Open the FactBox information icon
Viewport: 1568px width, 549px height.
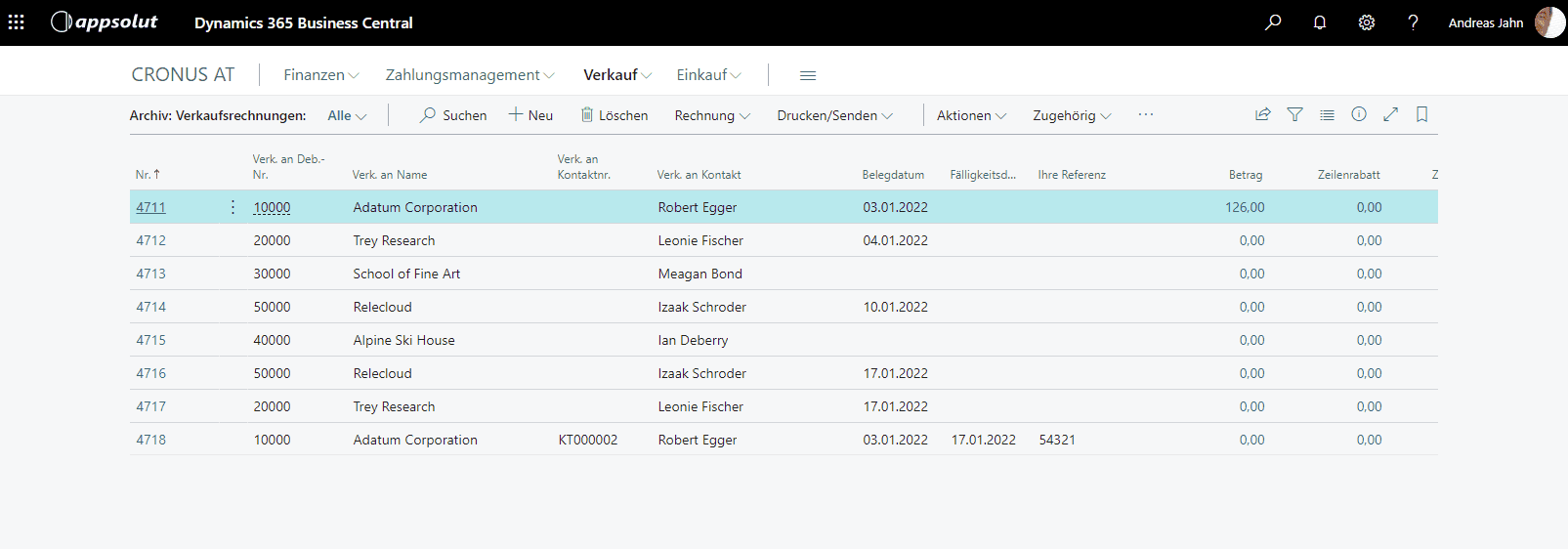(x=1359, y=114)
